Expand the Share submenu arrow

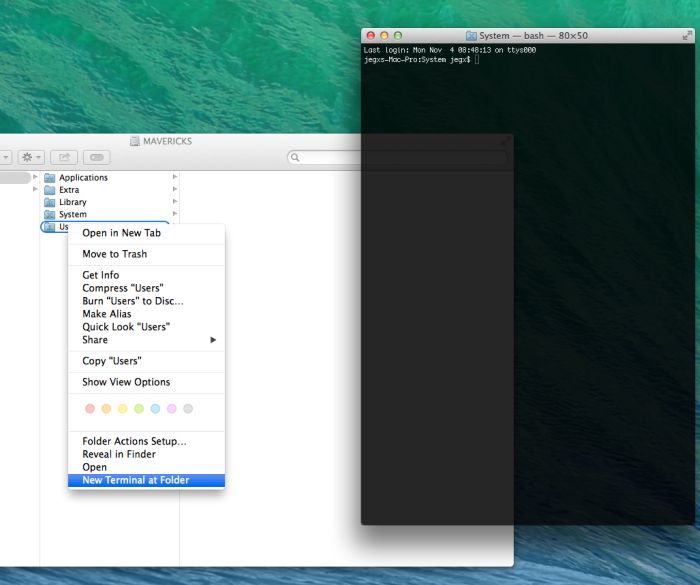click(213, 340)
